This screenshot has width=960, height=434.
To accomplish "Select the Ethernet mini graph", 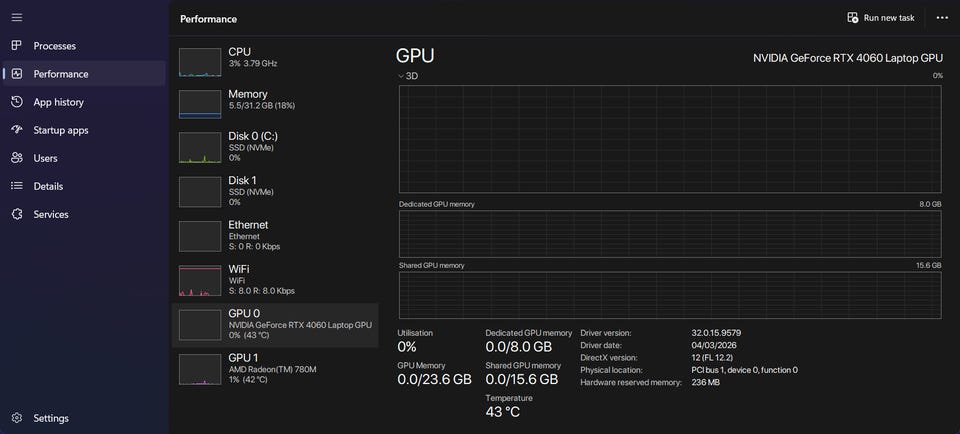I will [x=200, y=236].
